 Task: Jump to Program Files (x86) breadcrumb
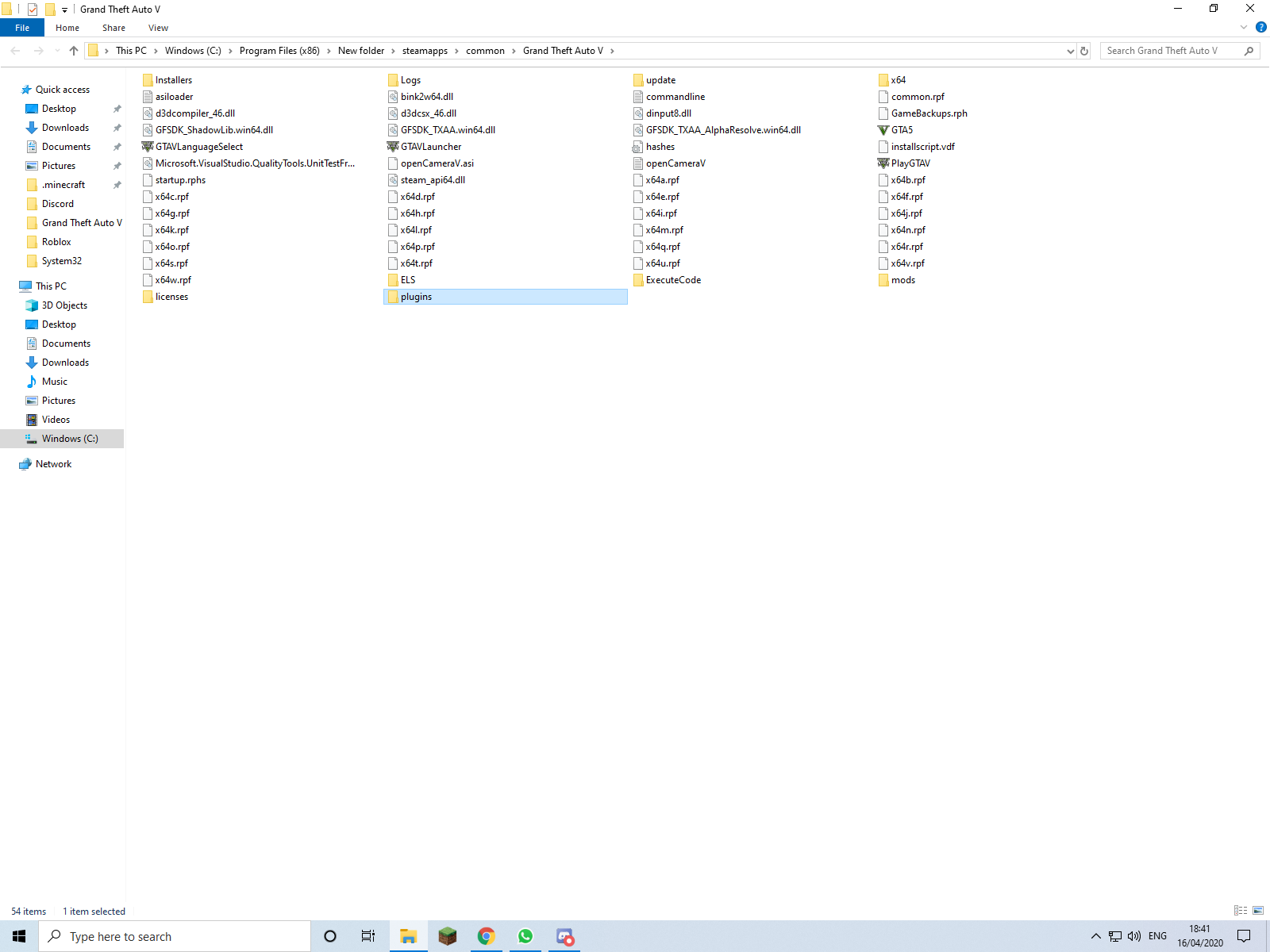[x=279, y=51]
